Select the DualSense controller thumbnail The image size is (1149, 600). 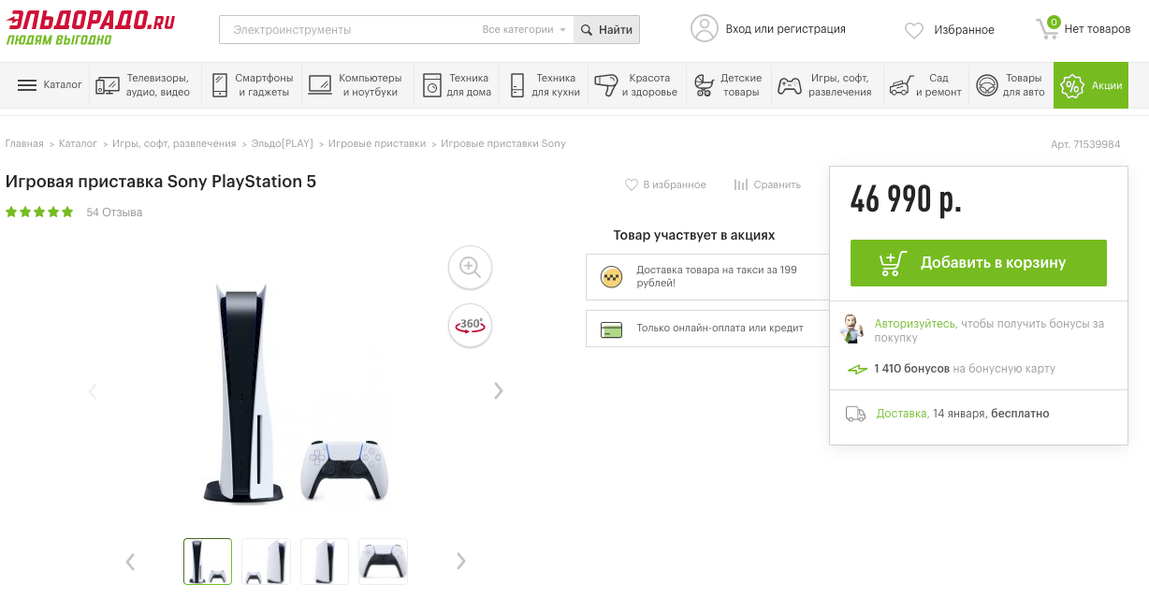pyautogui.click(x=383, y=561)
